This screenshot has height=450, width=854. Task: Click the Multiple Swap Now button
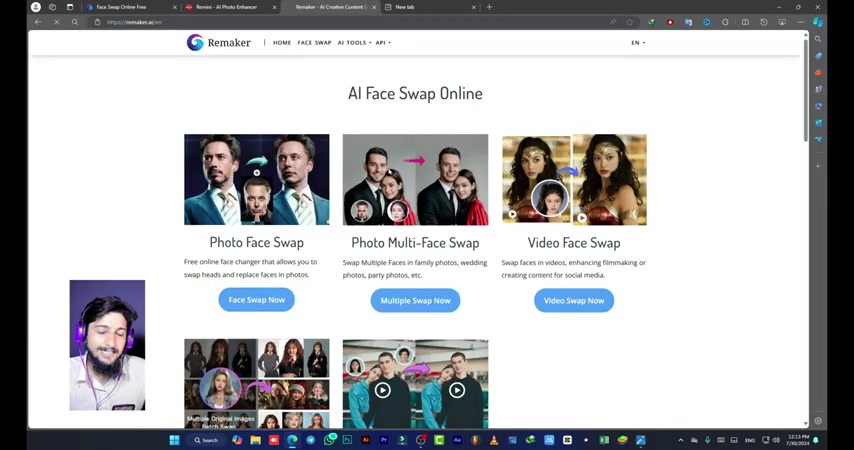pos(416,300)
